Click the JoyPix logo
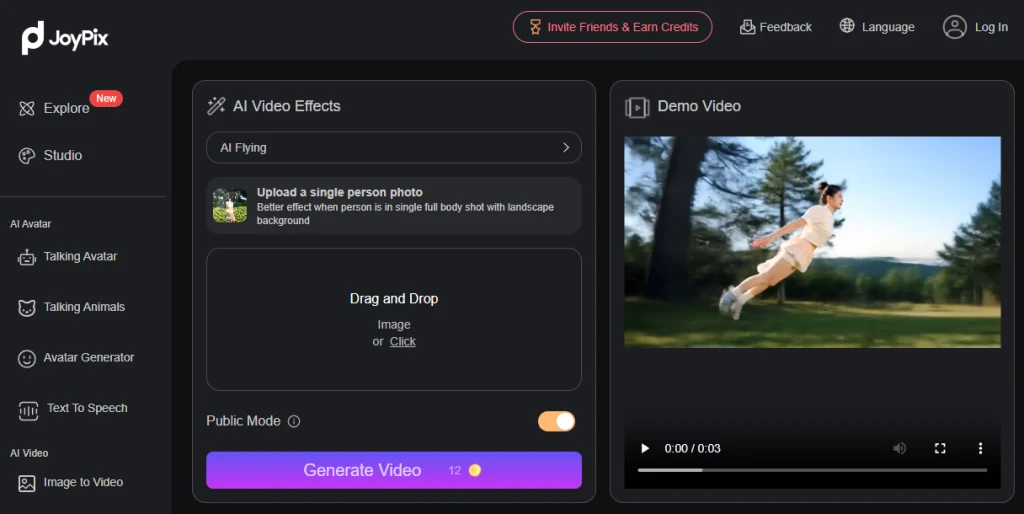Screen dimensions: 1024x514 [x=65, y=38]
